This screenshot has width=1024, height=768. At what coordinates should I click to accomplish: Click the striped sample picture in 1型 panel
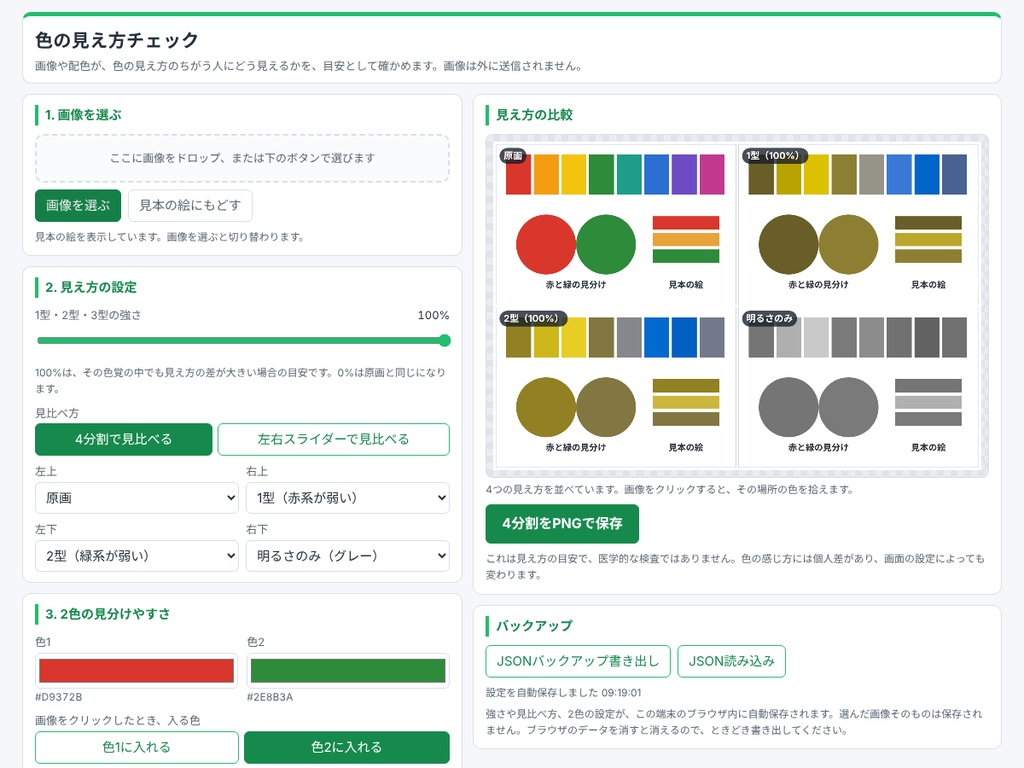[928, 240]
